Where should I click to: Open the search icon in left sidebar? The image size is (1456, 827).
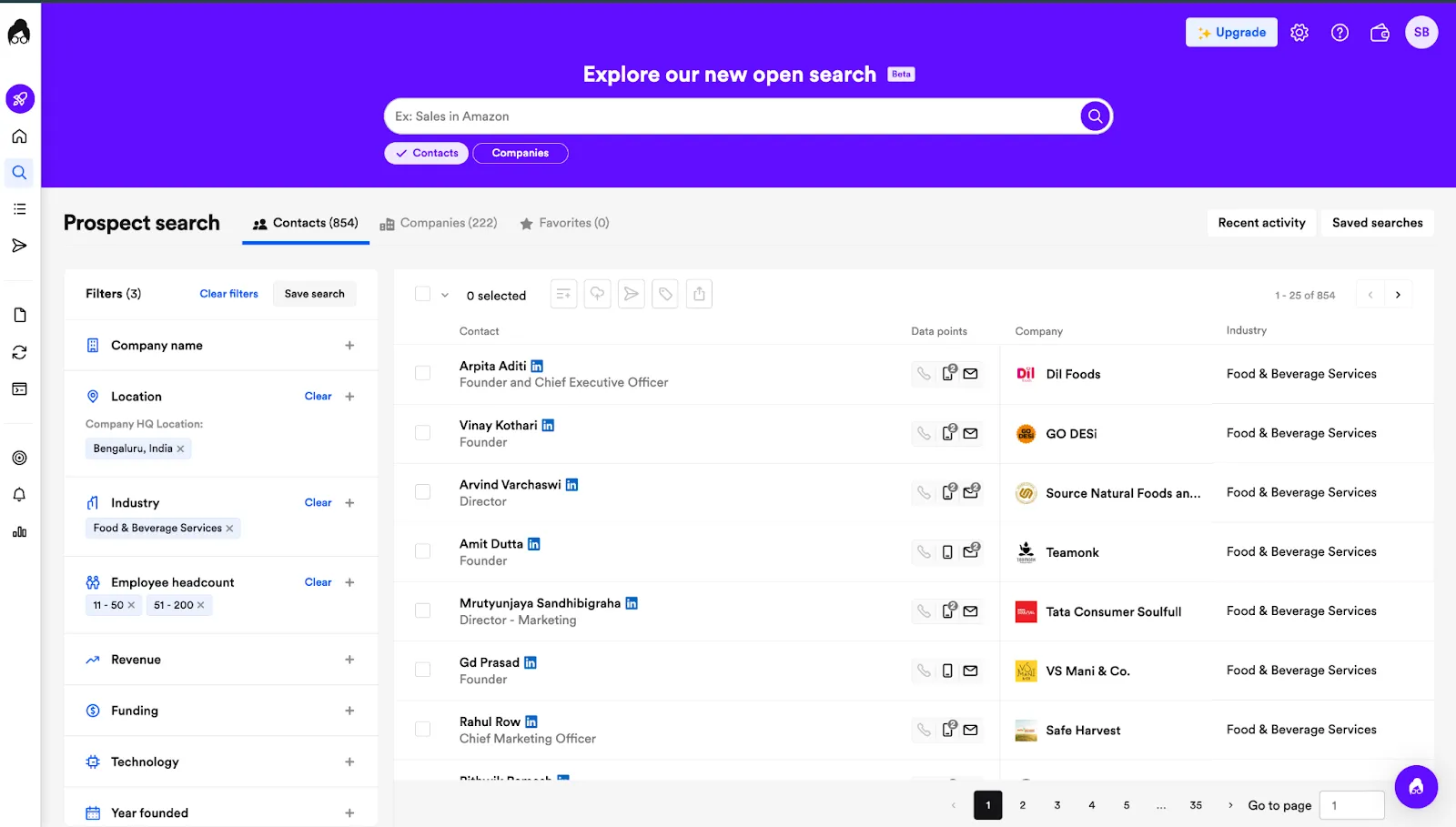coord(19,173)
